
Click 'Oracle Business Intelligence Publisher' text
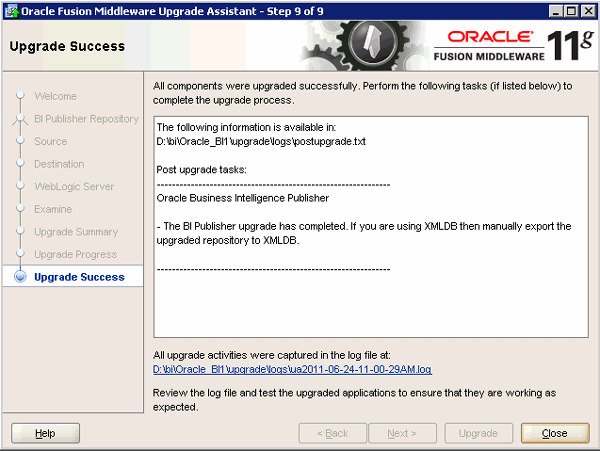coord(243,198)
